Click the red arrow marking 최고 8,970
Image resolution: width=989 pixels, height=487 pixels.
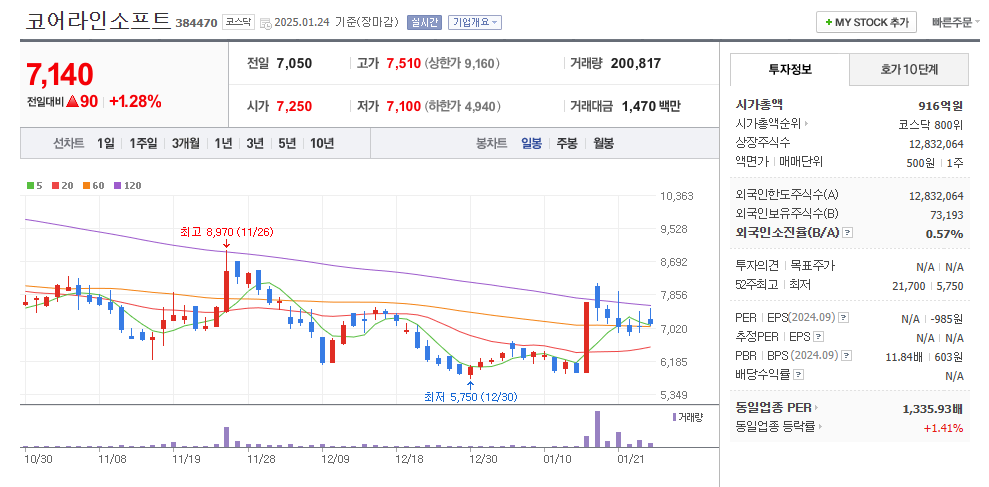coord(226,244)
